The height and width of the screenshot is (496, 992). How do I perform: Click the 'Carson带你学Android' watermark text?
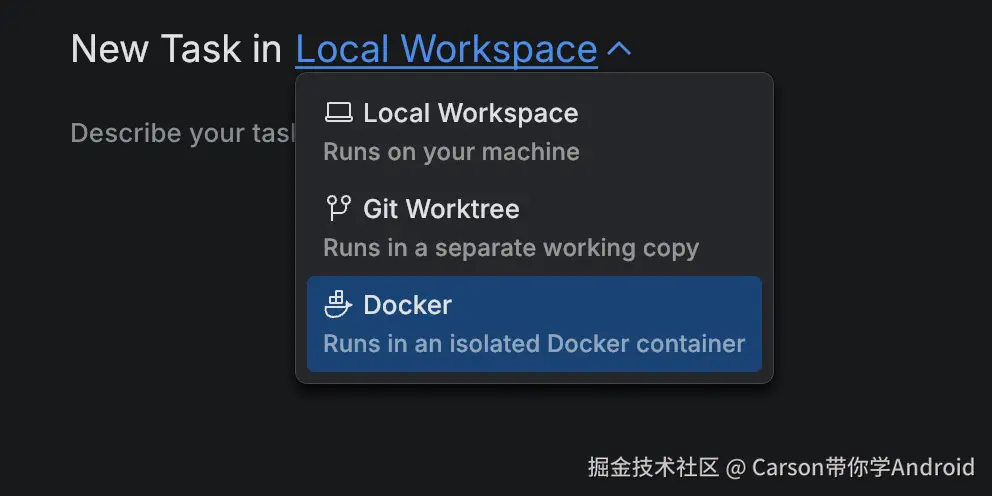tap(863, 468)
